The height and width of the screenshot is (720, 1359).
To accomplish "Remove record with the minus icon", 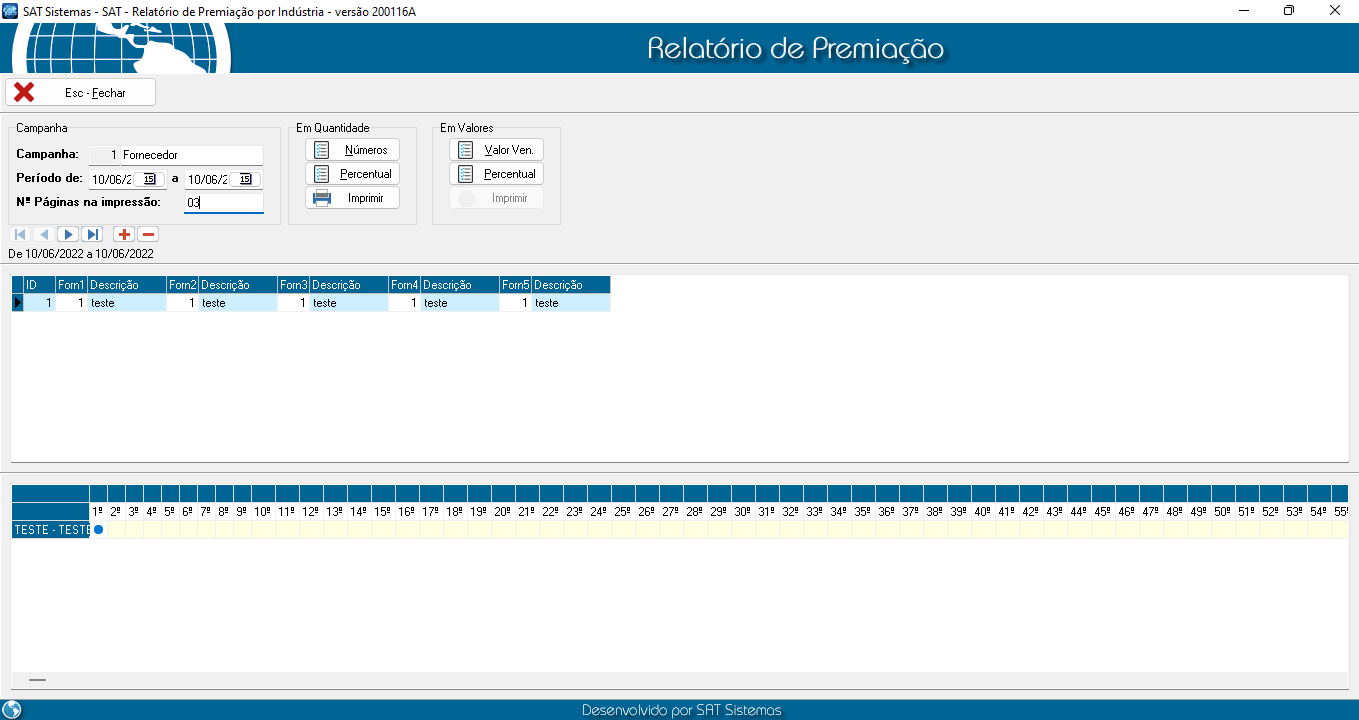I will 148,234.
